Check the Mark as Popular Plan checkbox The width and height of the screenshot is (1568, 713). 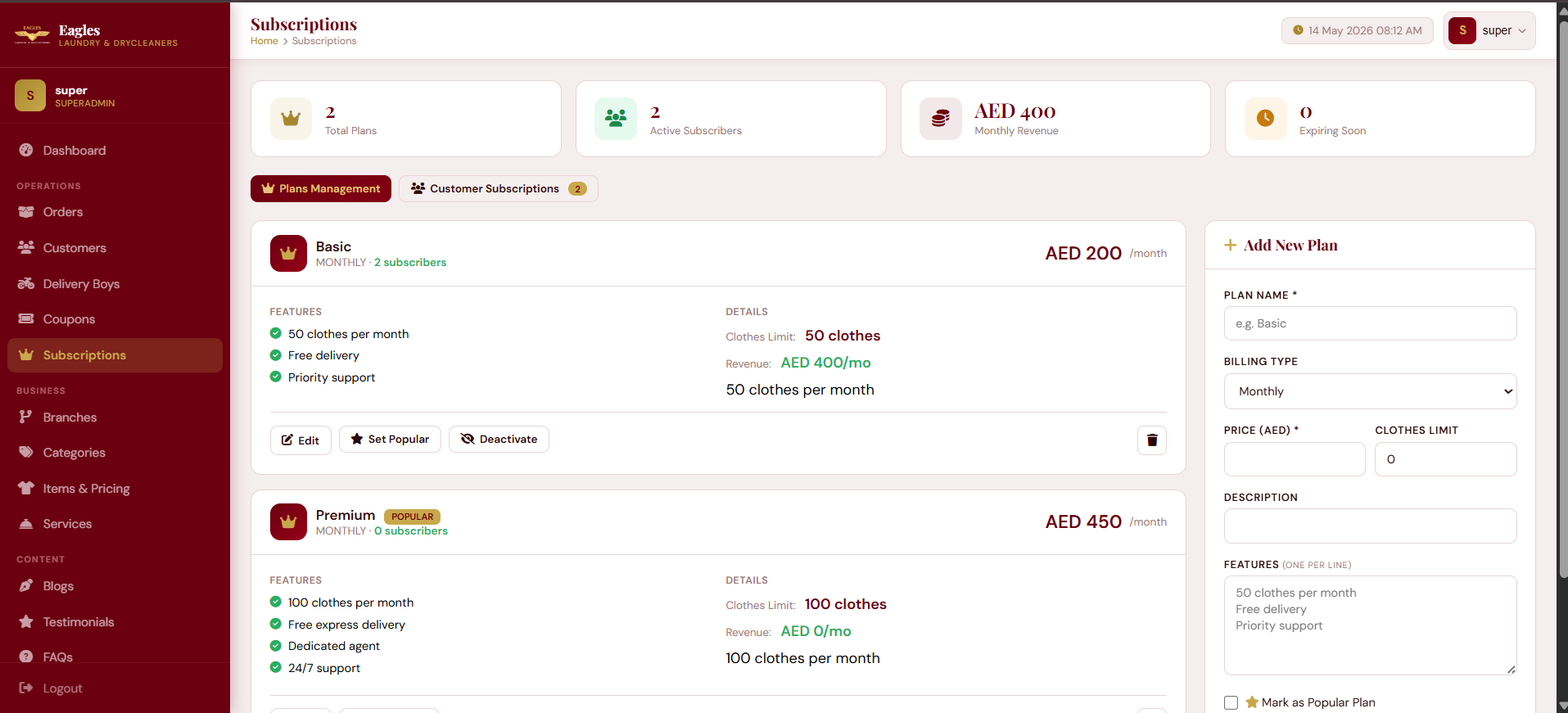(1231, 702)
